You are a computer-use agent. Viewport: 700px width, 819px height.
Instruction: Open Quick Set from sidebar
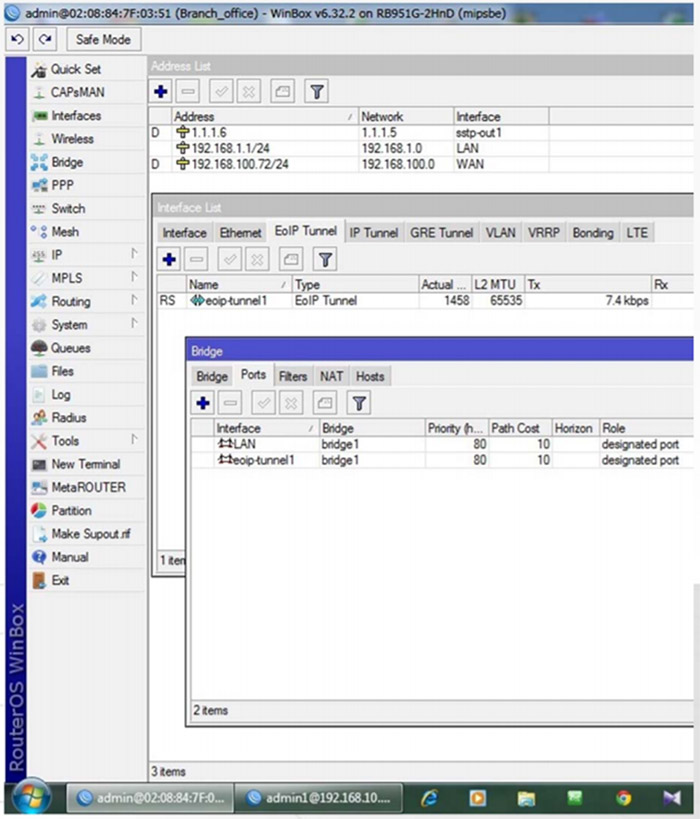(x=75, y=69)
